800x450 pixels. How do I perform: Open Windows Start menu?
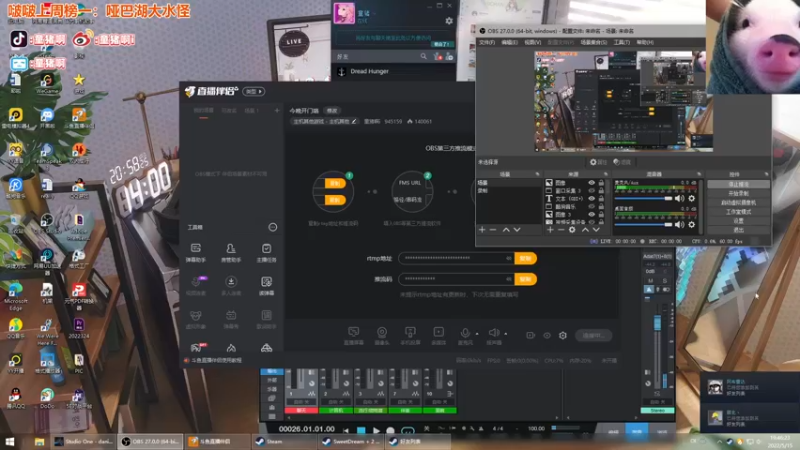[x=10, y=441]
